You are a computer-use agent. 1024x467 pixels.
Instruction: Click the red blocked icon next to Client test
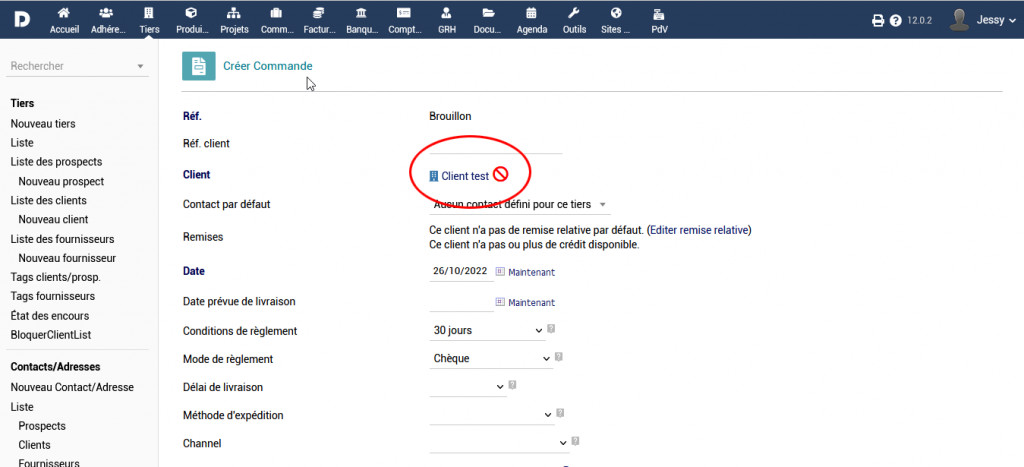[501, 175]
